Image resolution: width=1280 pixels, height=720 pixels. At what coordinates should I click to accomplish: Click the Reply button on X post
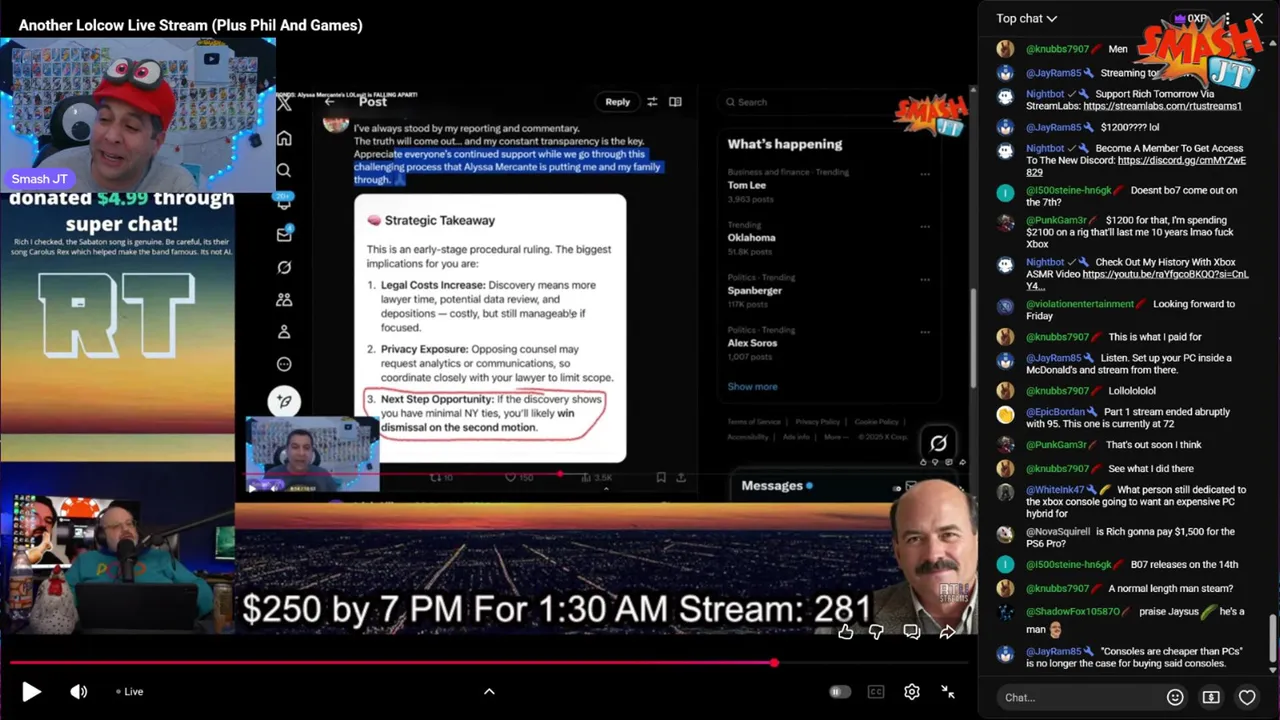tap(617, 102)
